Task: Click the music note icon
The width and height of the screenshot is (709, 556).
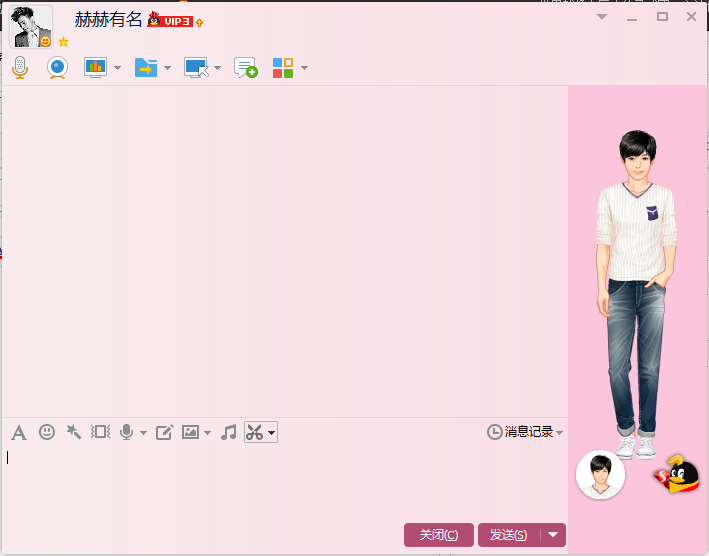Action: point(229,432)
